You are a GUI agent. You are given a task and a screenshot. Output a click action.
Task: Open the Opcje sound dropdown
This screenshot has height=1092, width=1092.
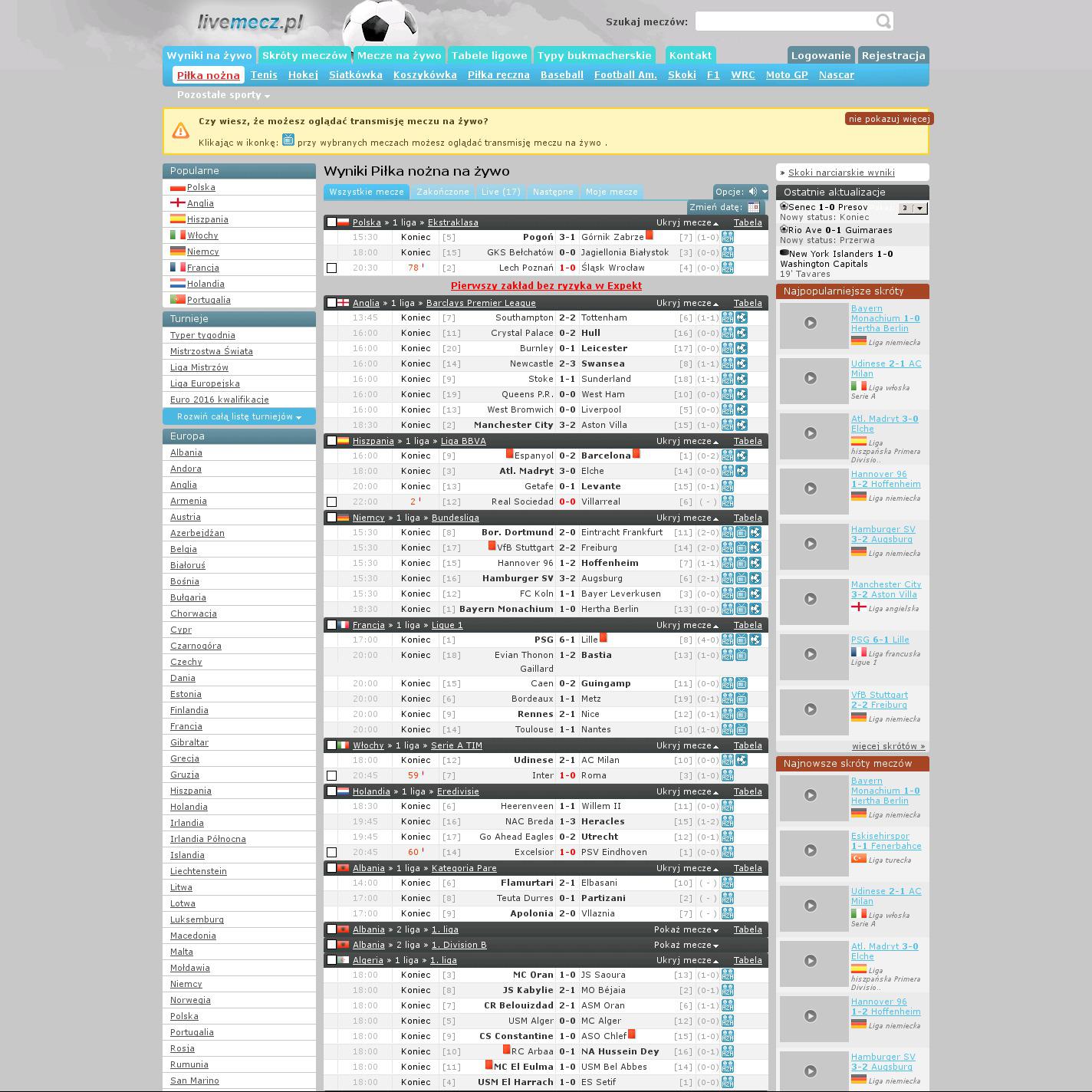[740, 192]
